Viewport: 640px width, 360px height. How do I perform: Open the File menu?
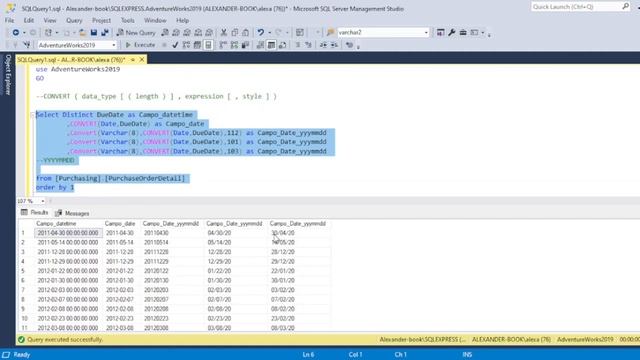[9, 20]
